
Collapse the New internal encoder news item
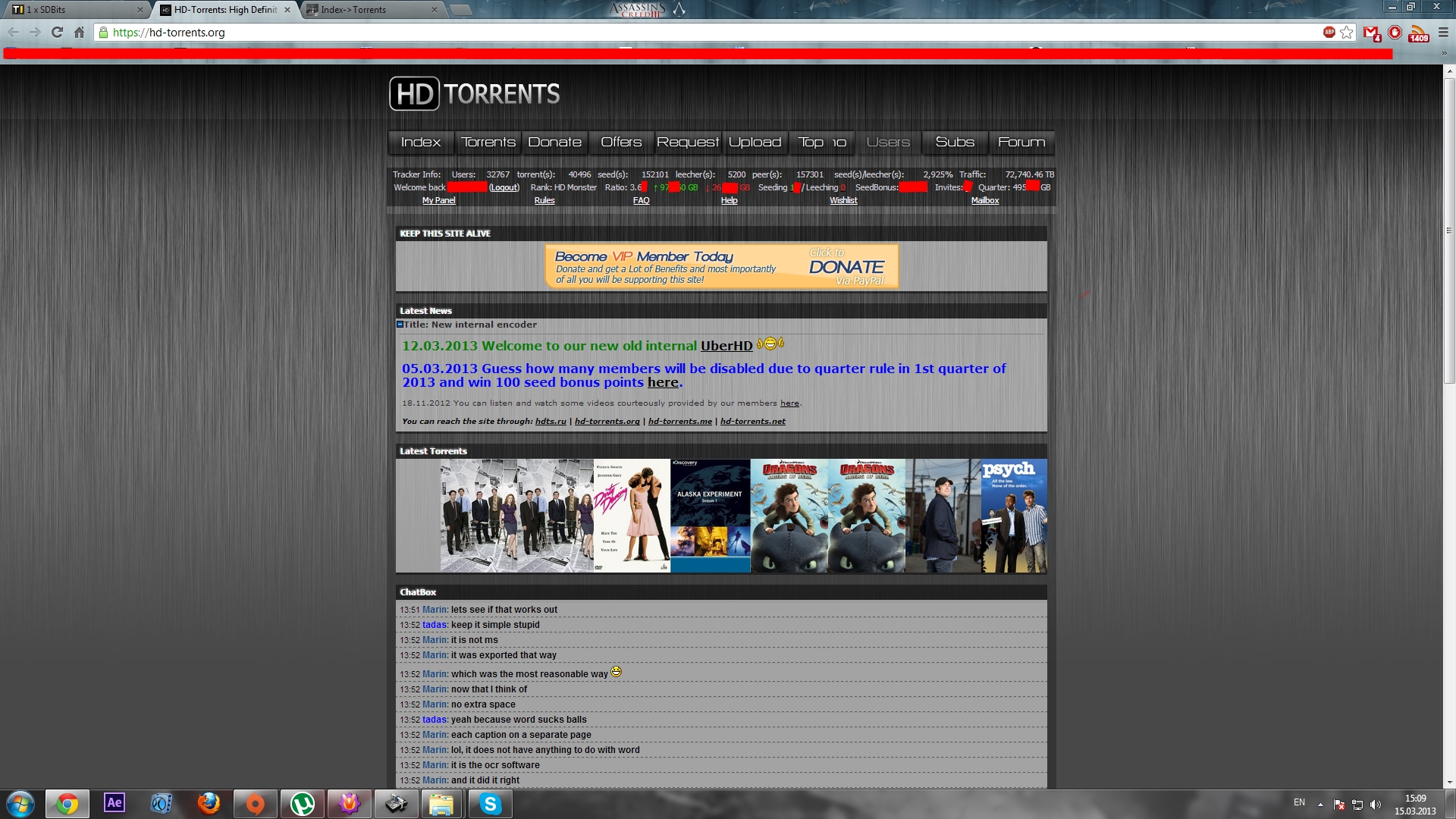click(x=400, y=324)
